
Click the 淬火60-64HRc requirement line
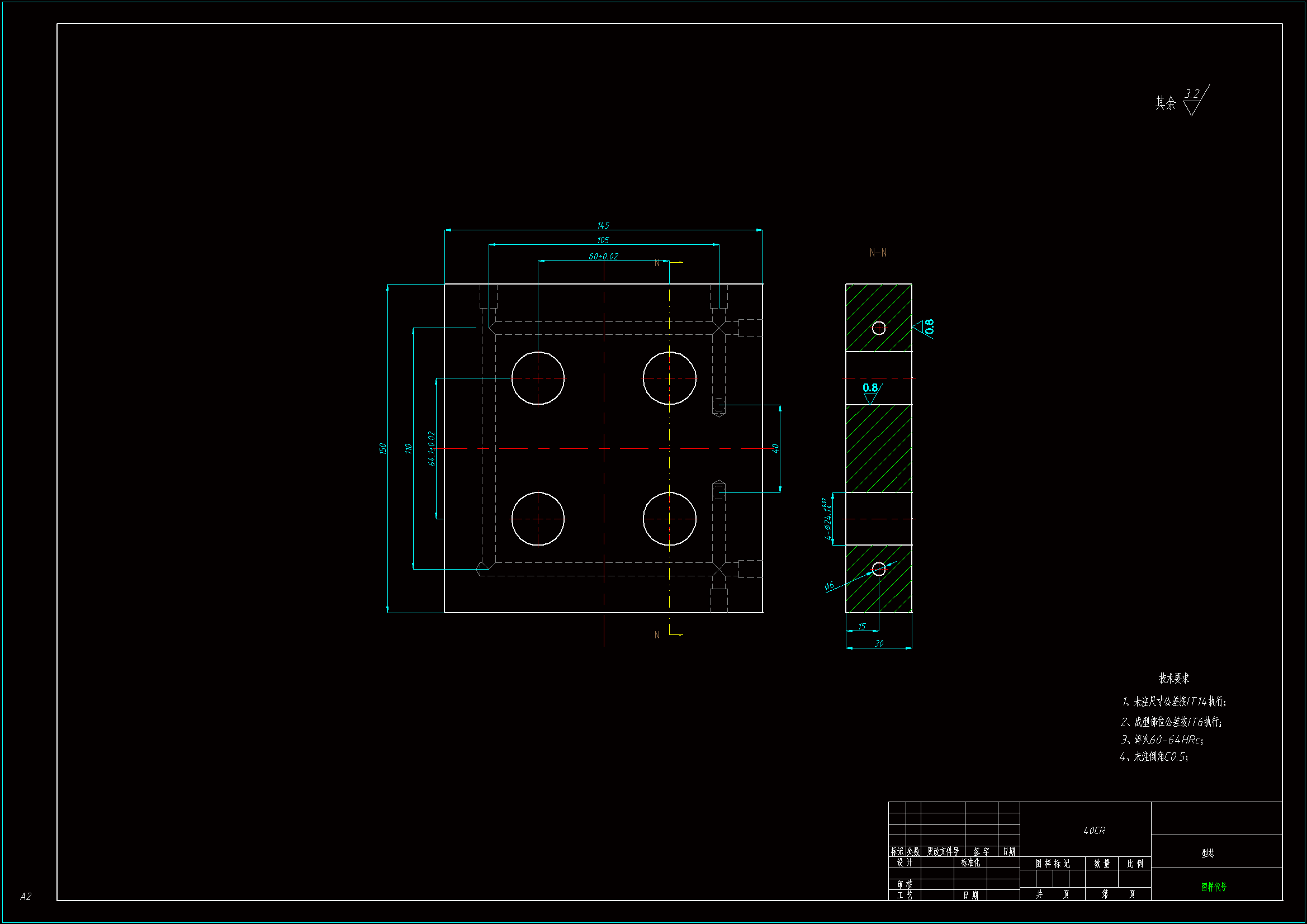1162,740
